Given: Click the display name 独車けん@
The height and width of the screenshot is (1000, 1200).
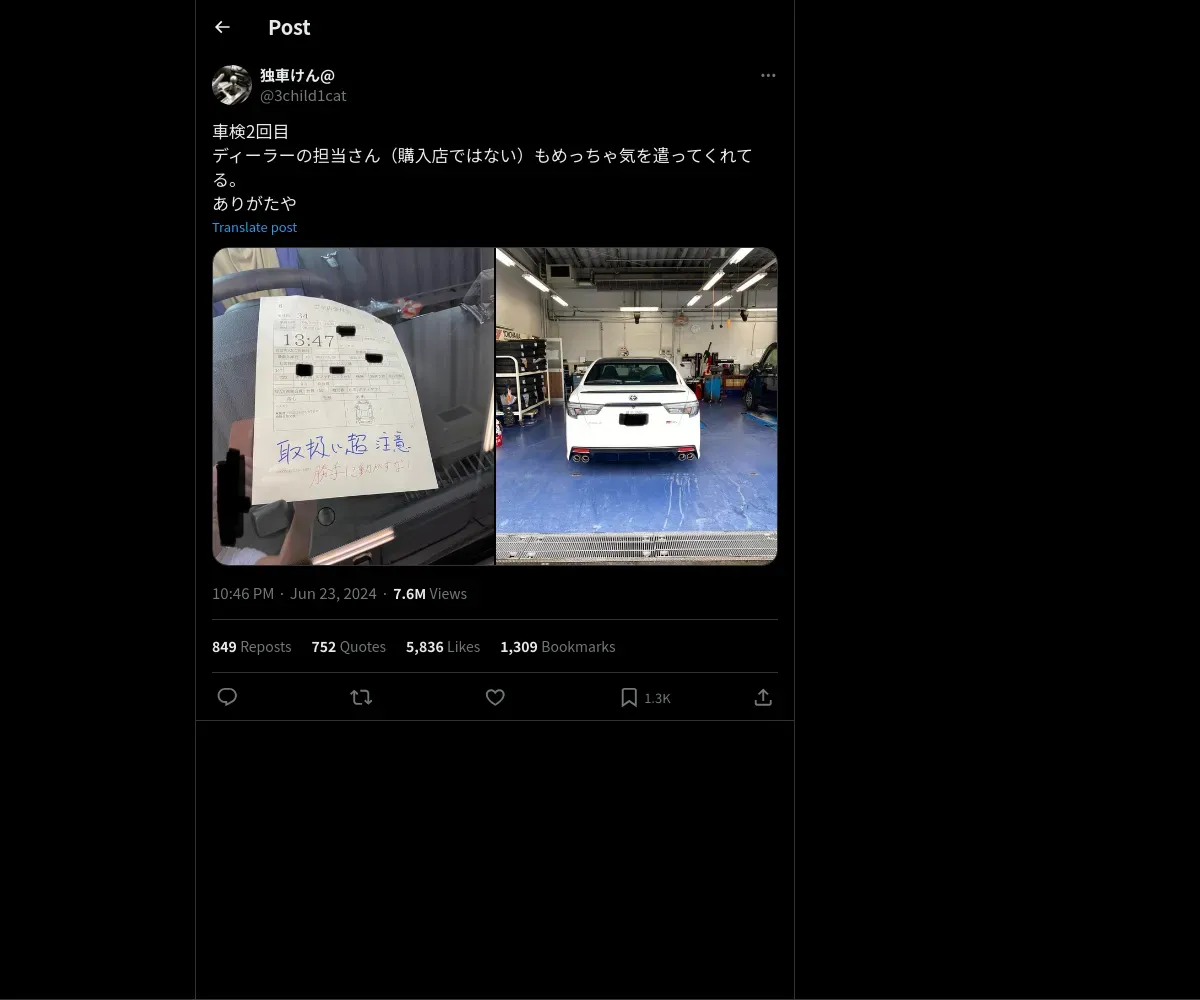Looking at the screenshot, I should (x=297, y=75).
